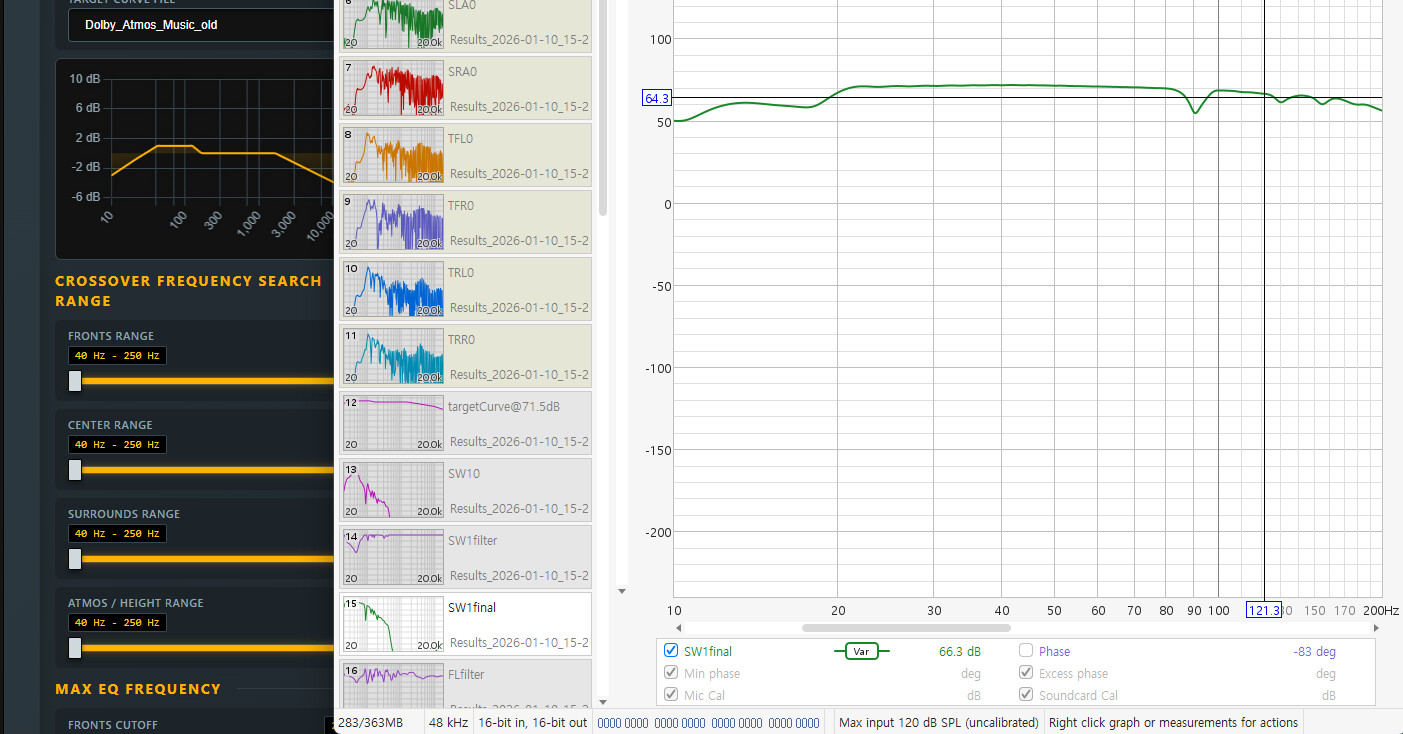The width and height of the screenshot is (1403, 734).
Task: Click the small down arrow beside the graph
Action: tap(621, 591)
